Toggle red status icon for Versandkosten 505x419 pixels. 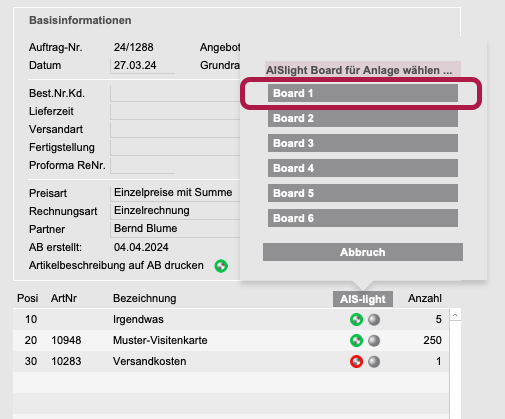coord(356,362)
